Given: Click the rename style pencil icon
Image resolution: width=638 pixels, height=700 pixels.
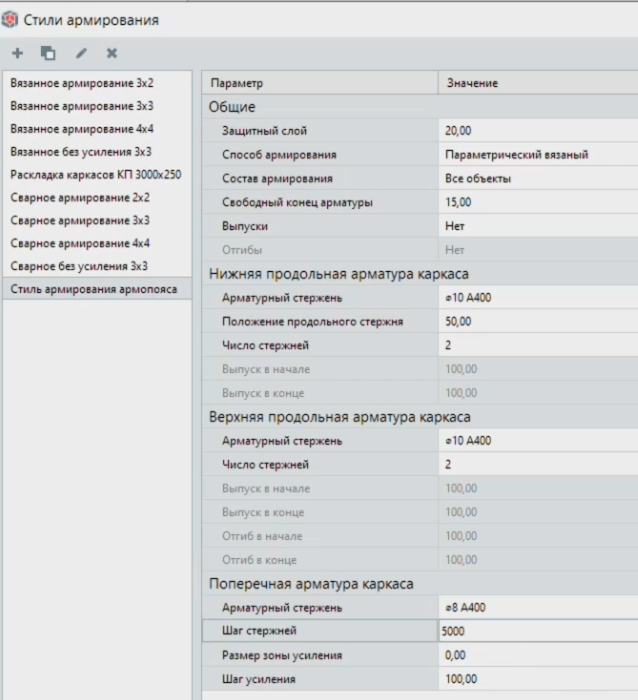Looking at the screenshot, I should tap(81, 53).
